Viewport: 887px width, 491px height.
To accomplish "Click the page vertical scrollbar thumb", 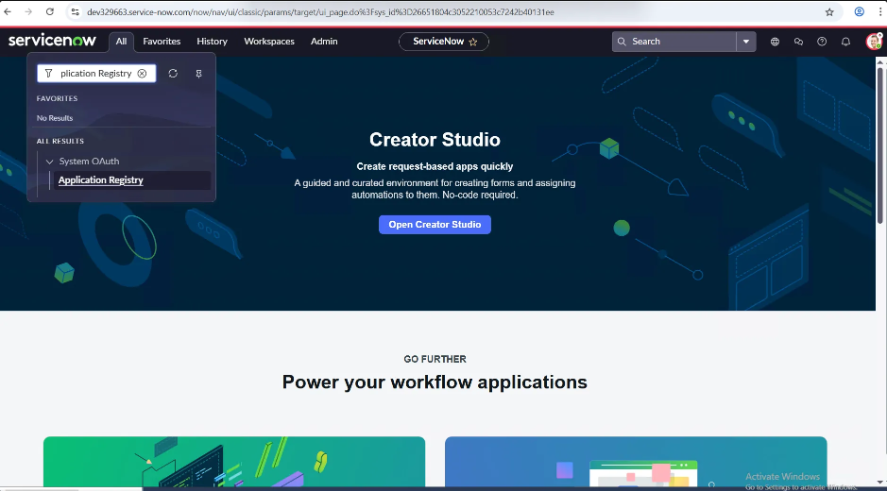I will [881, 146].
